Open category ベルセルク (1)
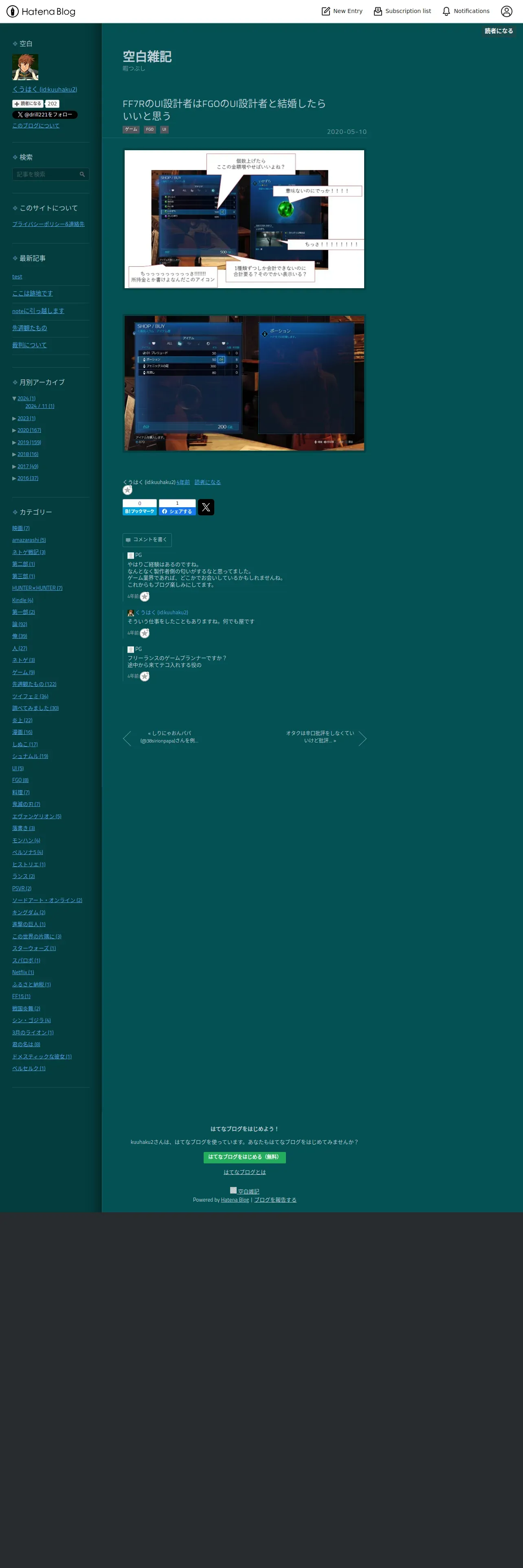 click(29, 1068)
